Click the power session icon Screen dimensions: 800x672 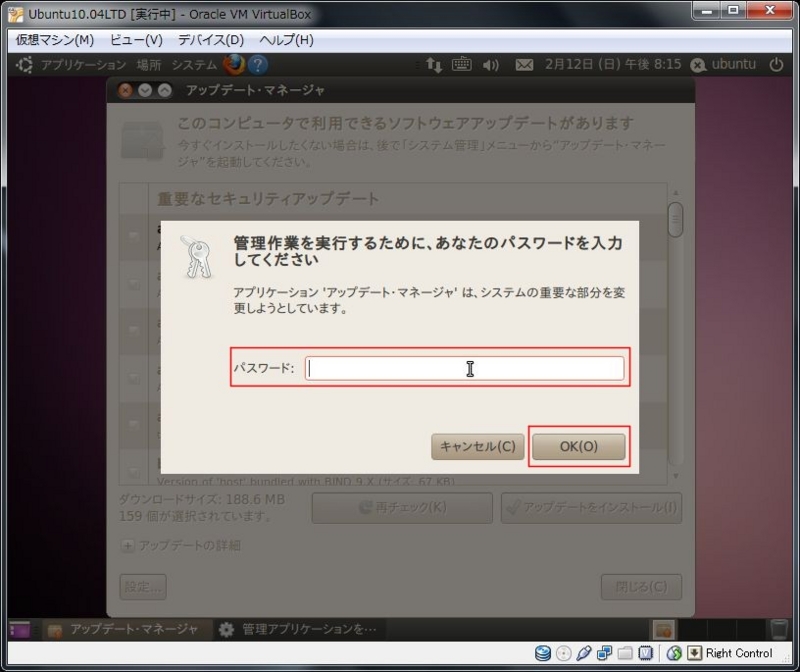(777, 64)
